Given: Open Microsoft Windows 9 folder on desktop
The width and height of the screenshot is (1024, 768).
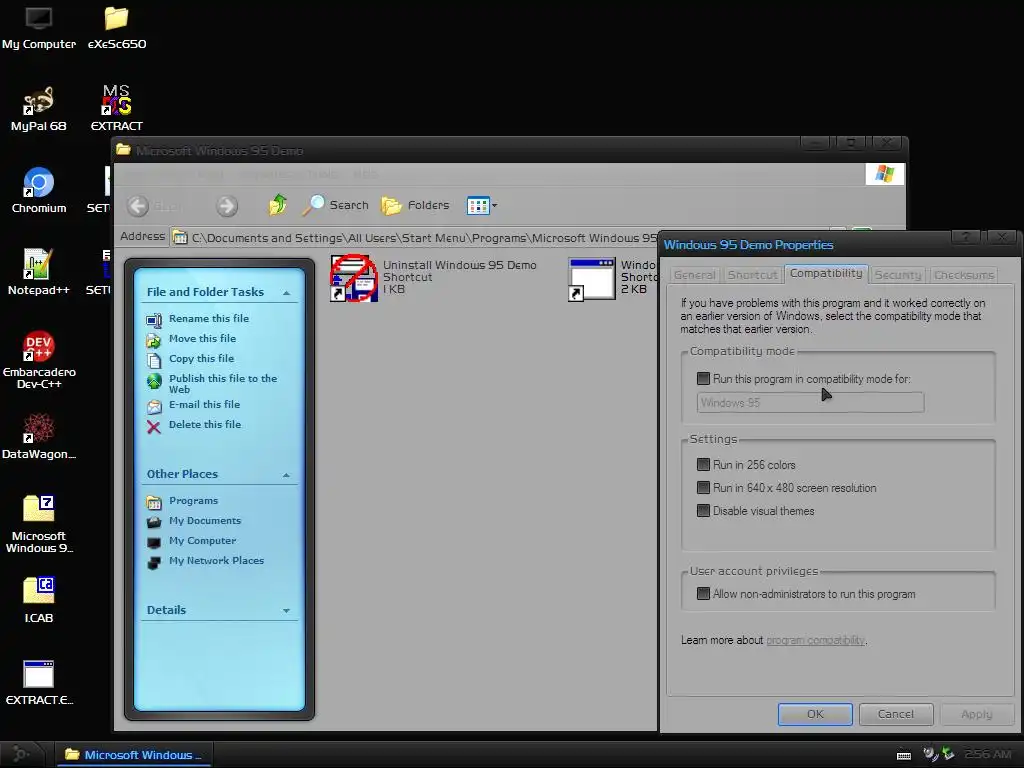Looking at the screenshot, I should (x=39, y=524).
